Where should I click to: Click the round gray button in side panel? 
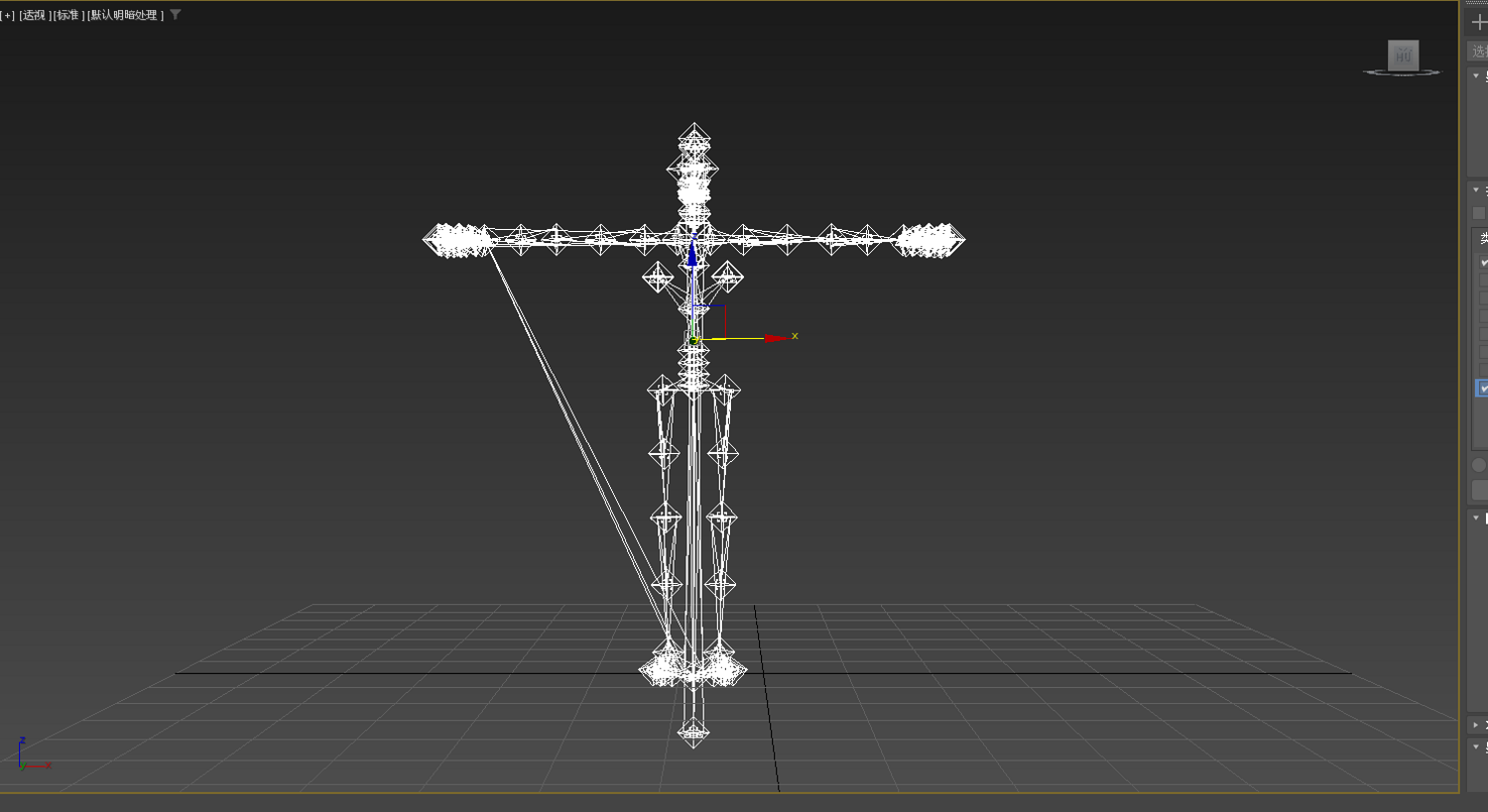point(1479,465)
